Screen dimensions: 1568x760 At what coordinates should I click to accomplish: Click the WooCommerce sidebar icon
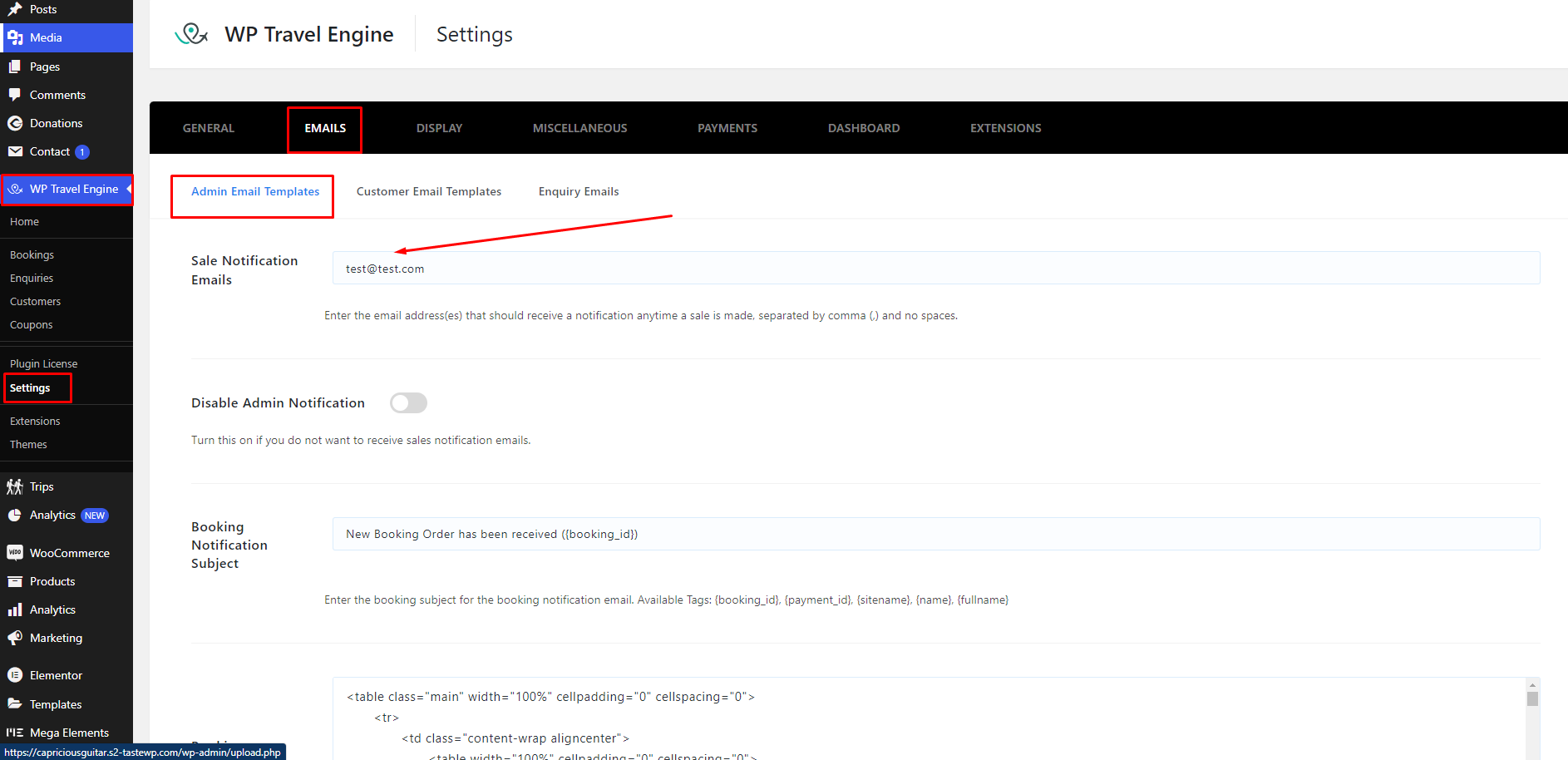tap(15, 553)
